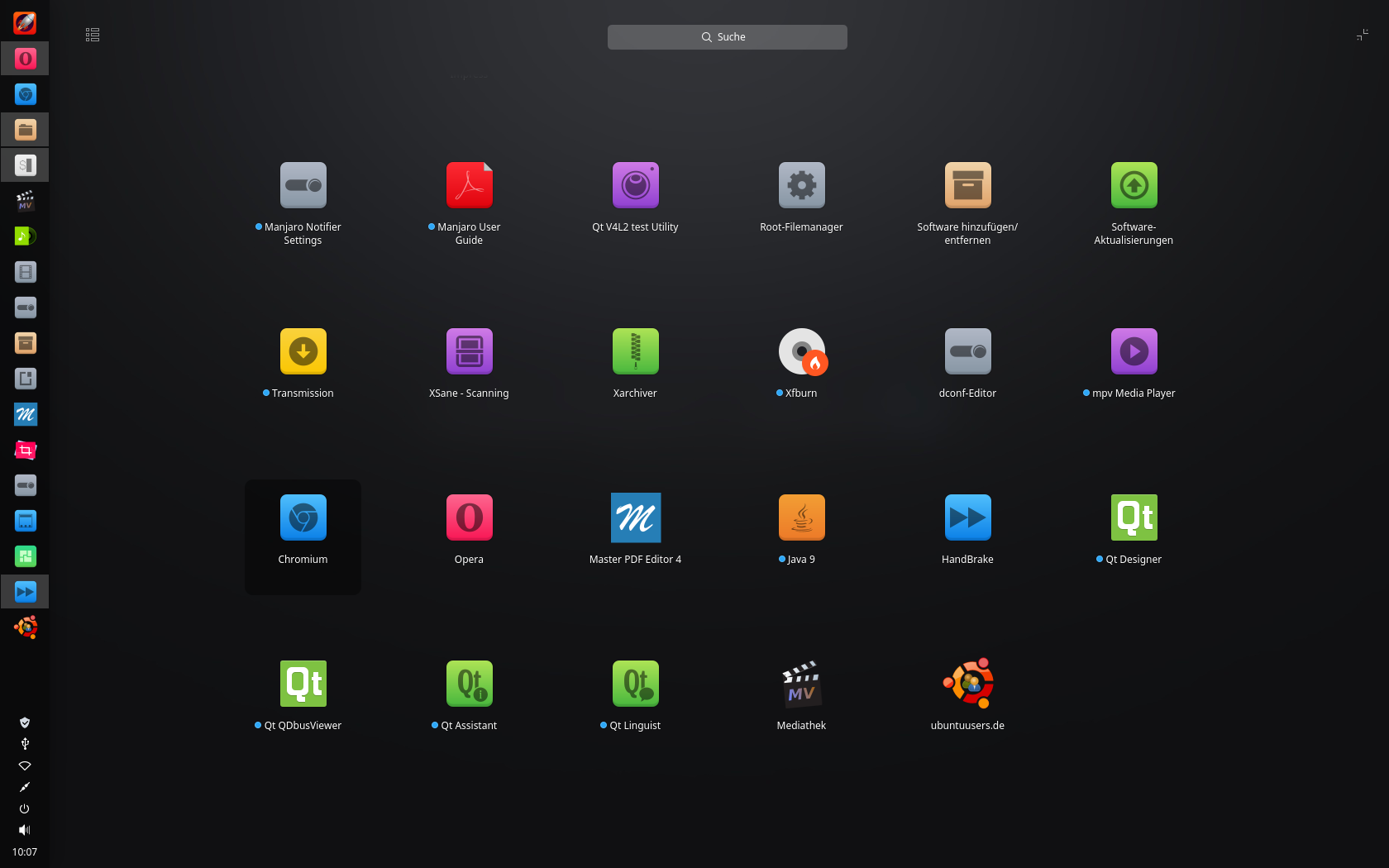Open the volume control in dock

[25, 830]
